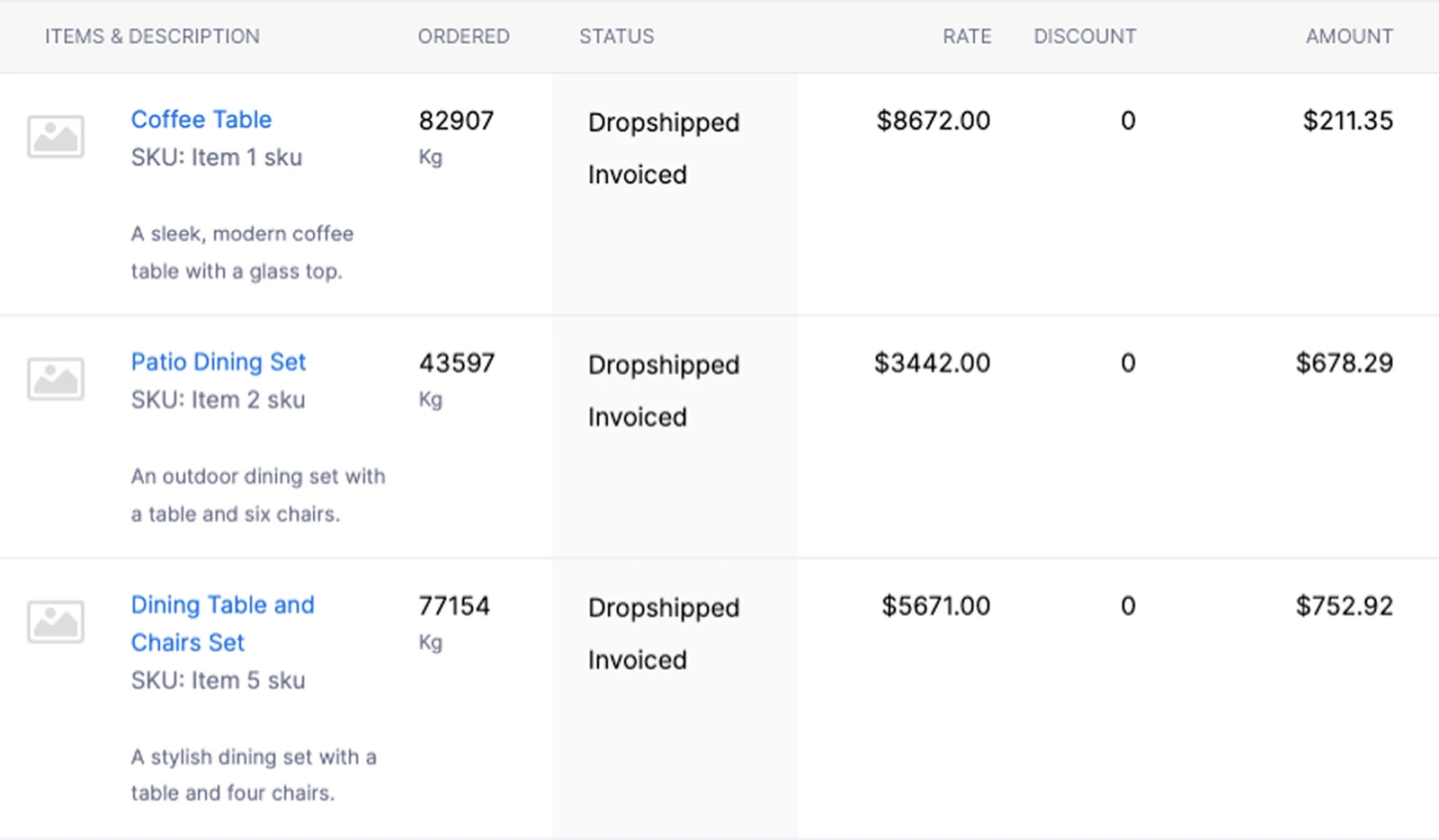Click the Patio Dining Set image placeholder
1439x840 pixels.
(x=56, y=379)
